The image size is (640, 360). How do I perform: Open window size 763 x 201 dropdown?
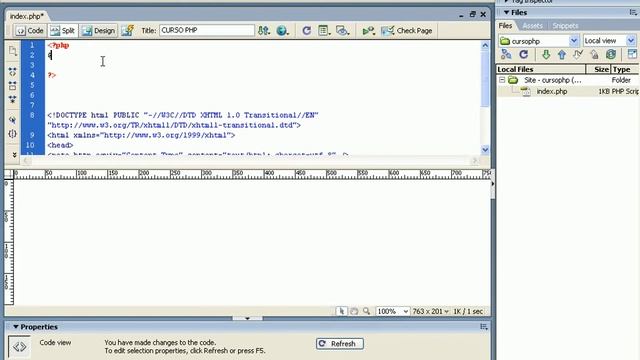pyautogui.click(x=430, y=311)
